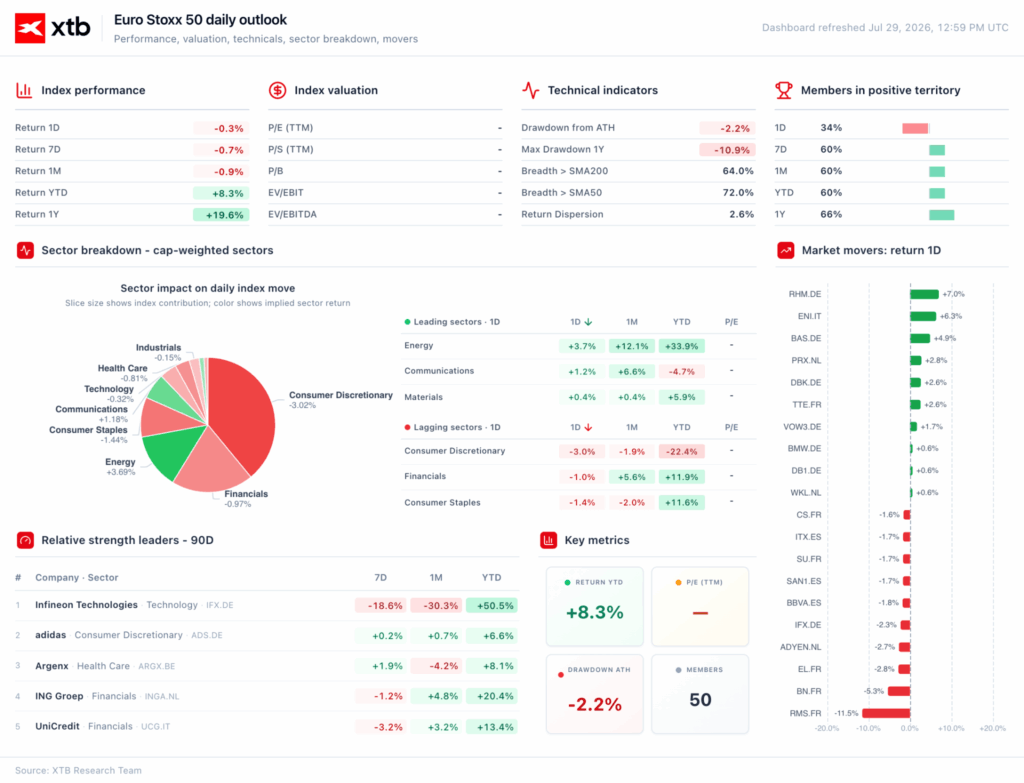
Task: Open the Infineon Technologies row
Action: pos(266,605)
